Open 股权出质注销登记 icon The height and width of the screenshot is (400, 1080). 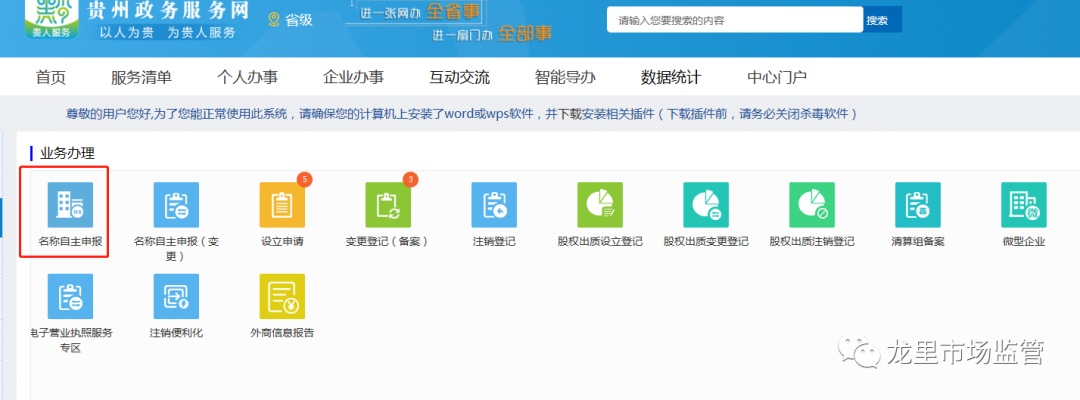(812, 205)
